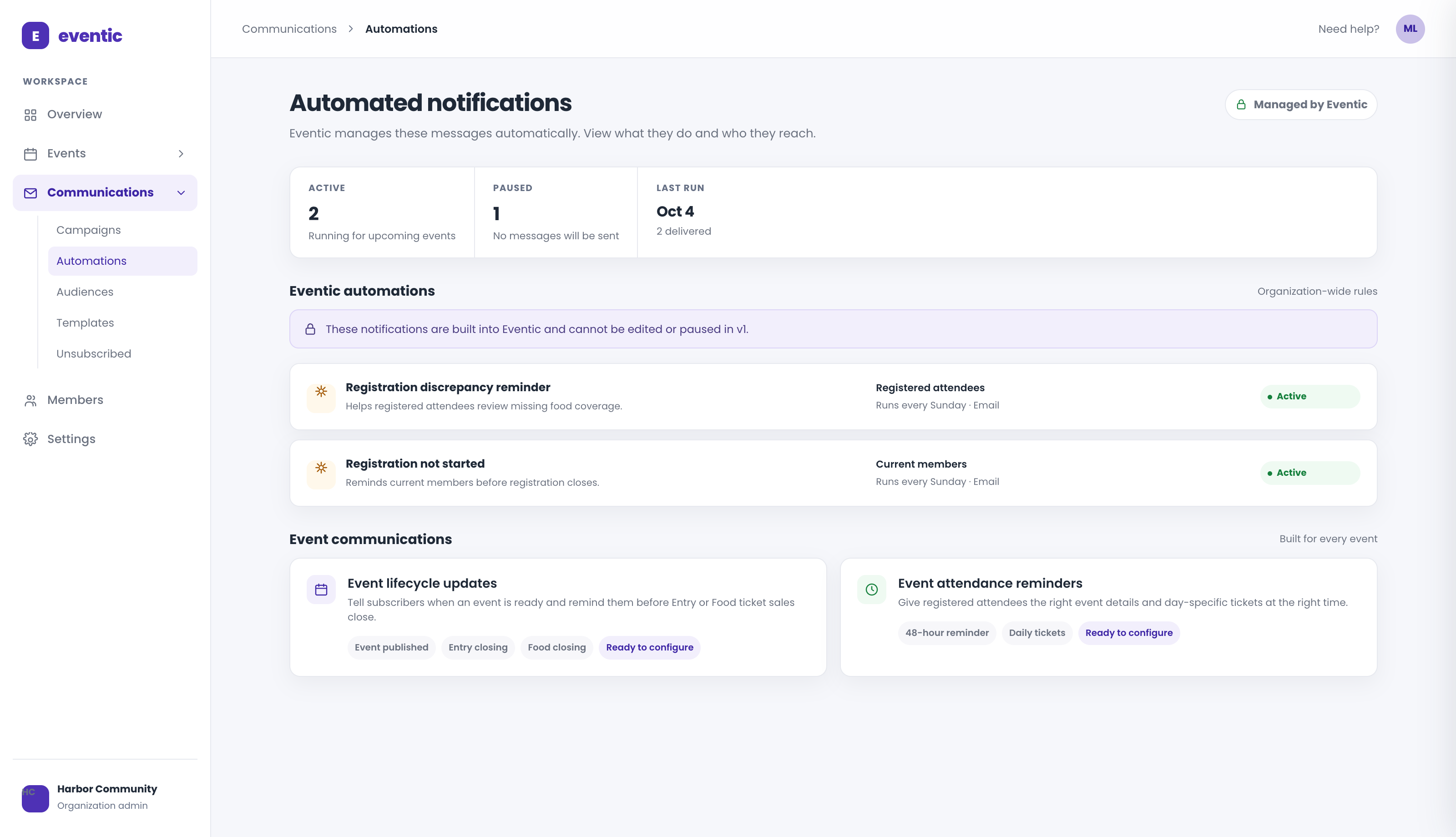This screenshot has width=1456, height=837.
Task: Open the ML user avatar menu
Action: click(1410, 29)
